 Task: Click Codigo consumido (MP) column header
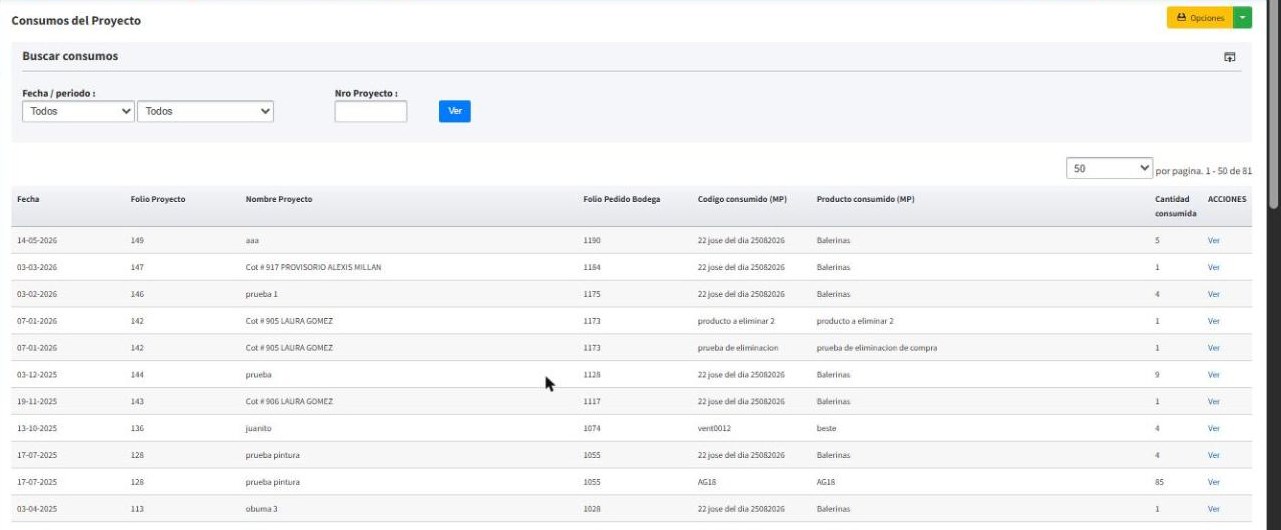pyautogui.click(x=742, y=199)
